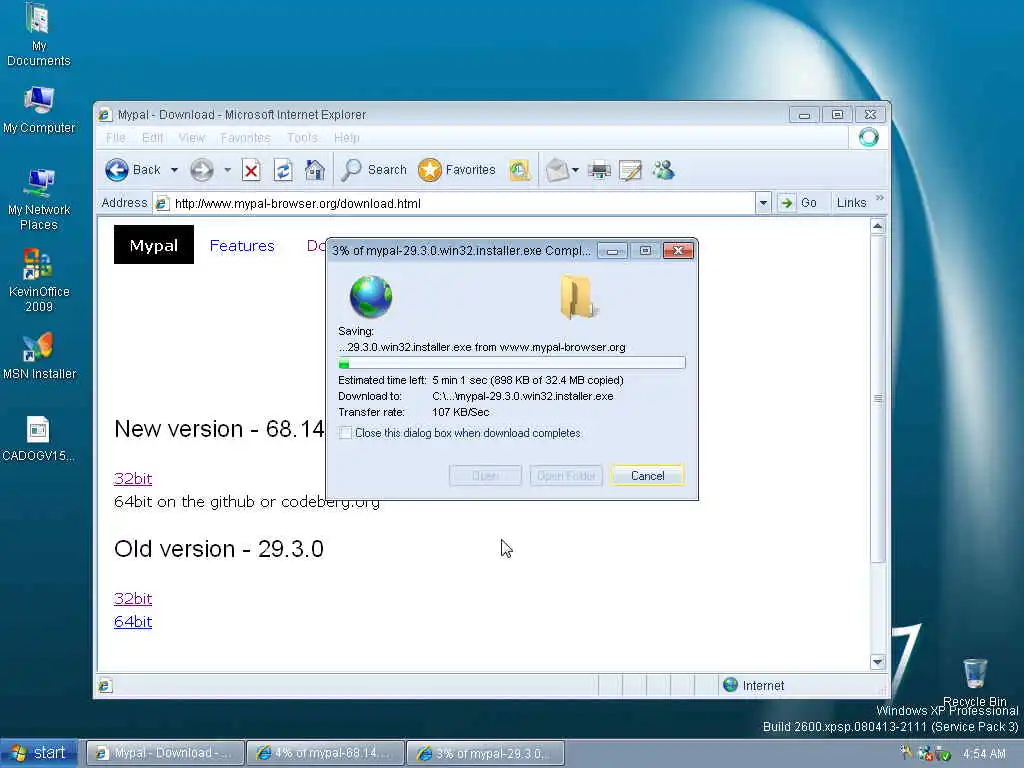The height and width of the screenshot is (768, 1024).
Task: Select the Recycle Bin icon
Action: click(x=974, y=682)
